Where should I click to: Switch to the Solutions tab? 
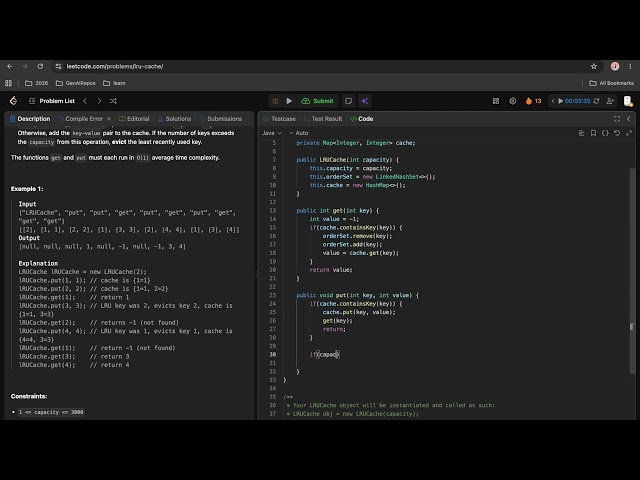point(175,119)
